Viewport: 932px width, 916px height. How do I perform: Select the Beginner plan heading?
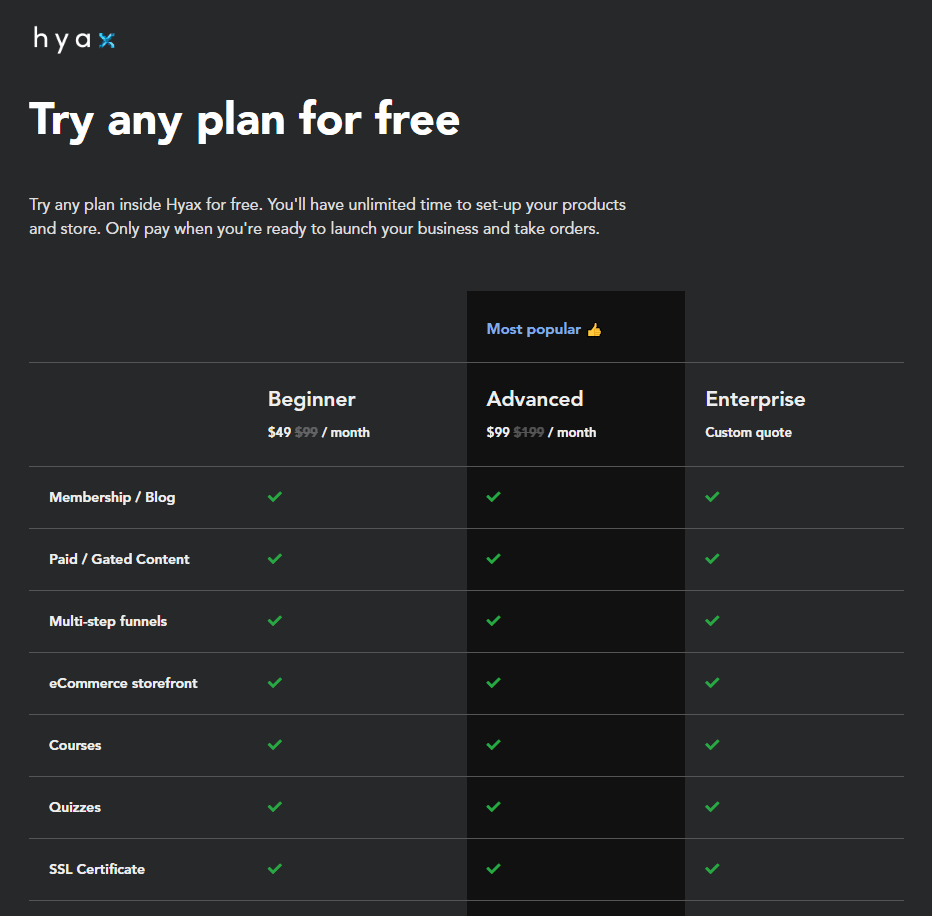(x=311, y=399)
